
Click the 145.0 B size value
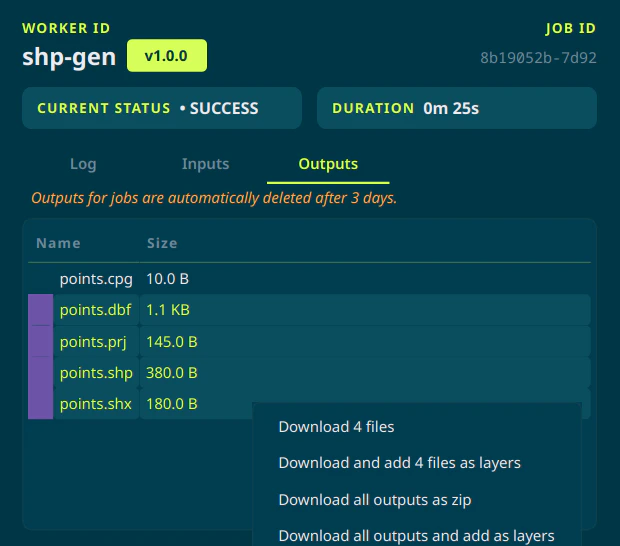pos(172,342)
